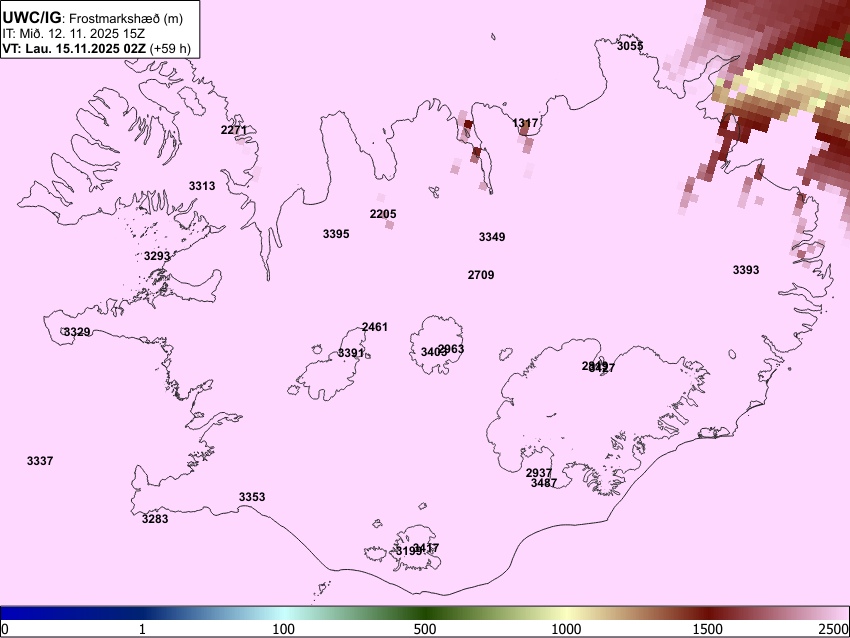The width and height of the screenshot is (850, 638).
Task: Select the peninsula value 3283
Action: click(155, 519)
